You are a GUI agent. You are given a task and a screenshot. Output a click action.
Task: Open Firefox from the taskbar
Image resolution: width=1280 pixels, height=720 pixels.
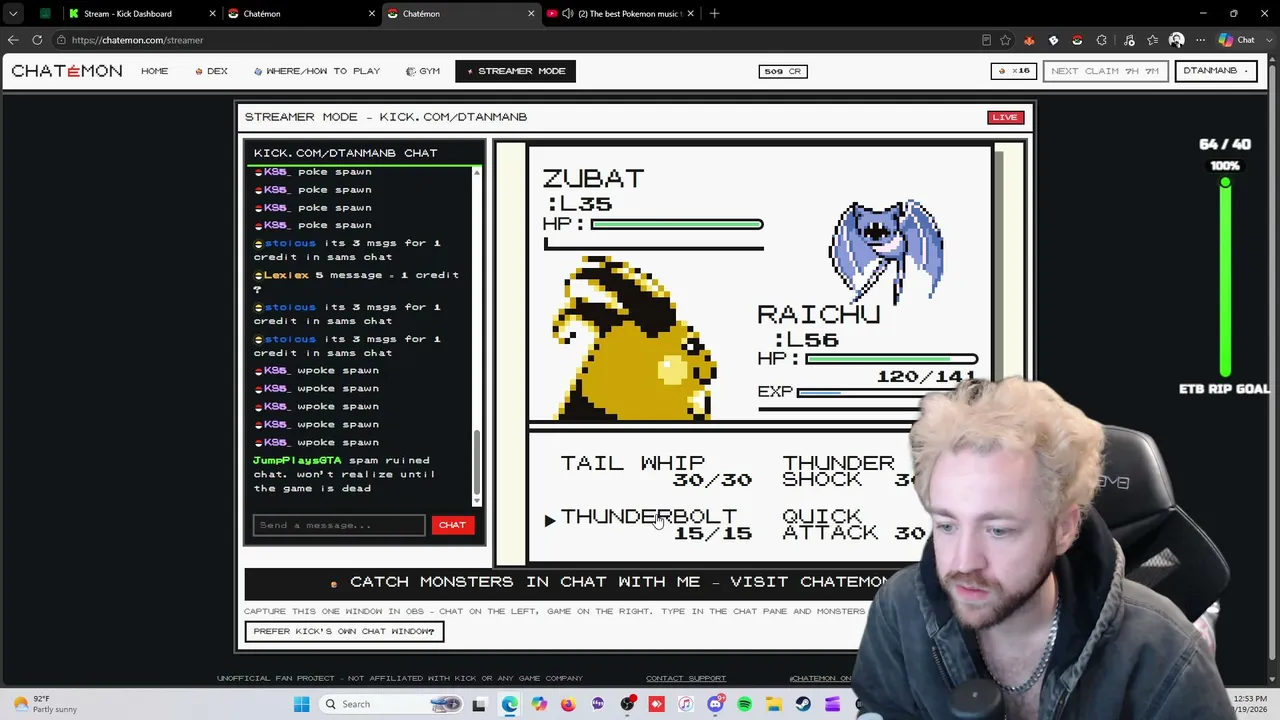point(568,704)
